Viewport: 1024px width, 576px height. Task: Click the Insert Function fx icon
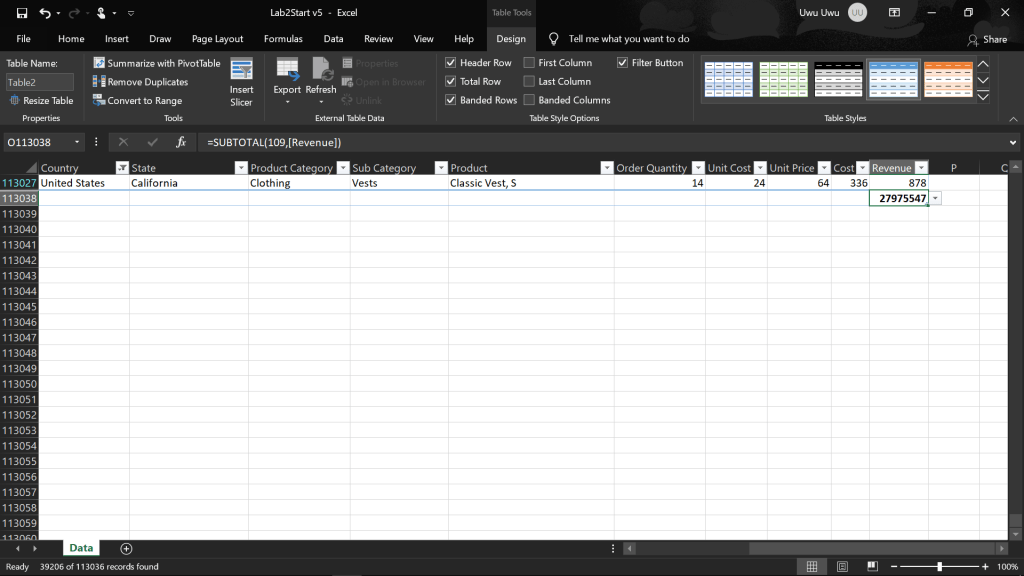[181, 142]
